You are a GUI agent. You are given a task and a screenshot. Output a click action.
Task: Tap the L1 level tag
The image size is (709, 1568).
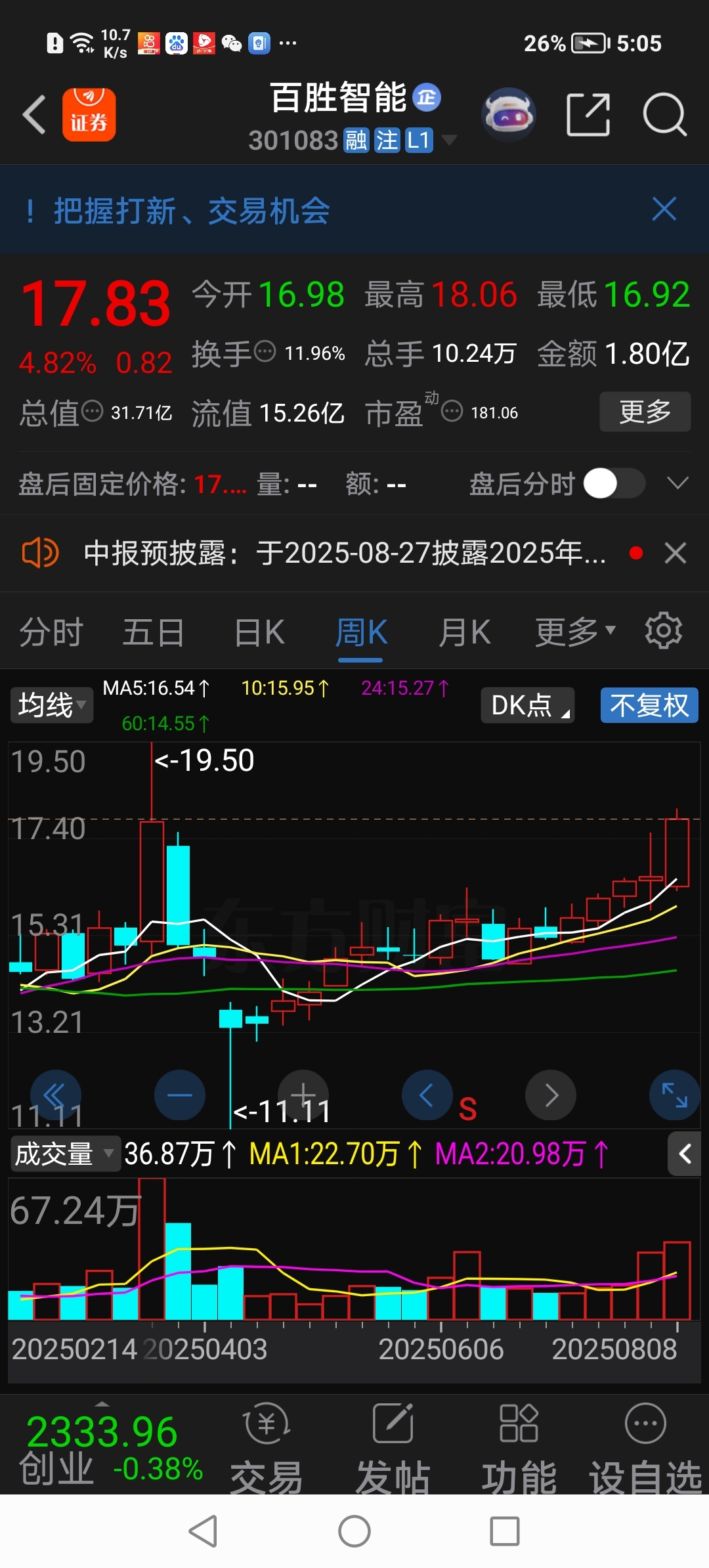pyautogui.click(x=419, y=141)
